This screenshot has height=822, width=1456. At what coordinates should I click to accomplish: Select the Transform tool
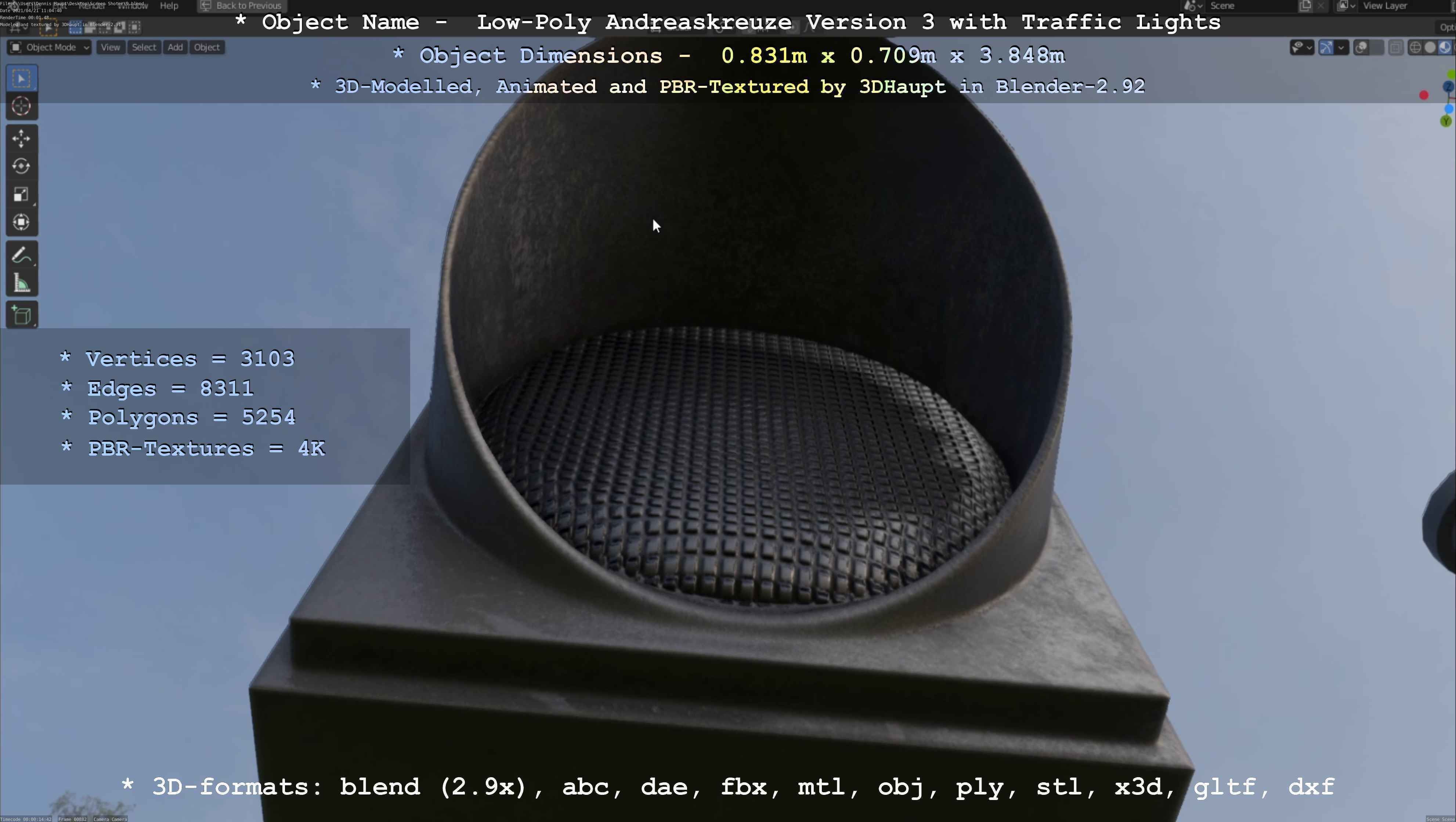point(21,222)
